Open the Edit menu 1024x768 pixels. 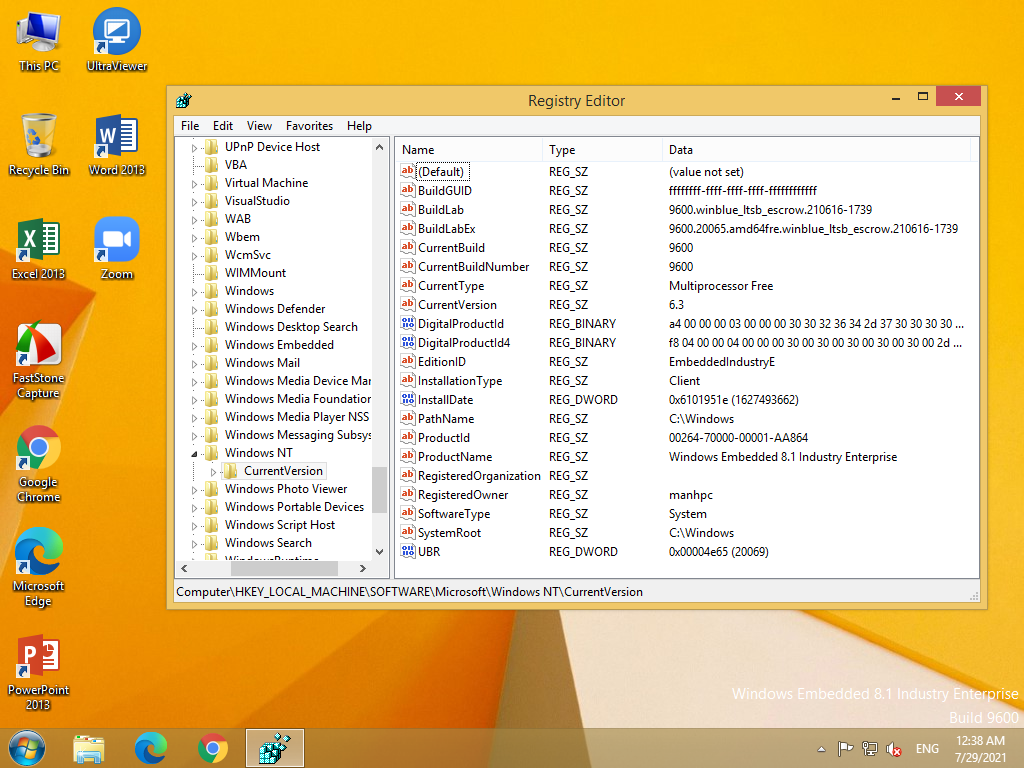[223, 126]
